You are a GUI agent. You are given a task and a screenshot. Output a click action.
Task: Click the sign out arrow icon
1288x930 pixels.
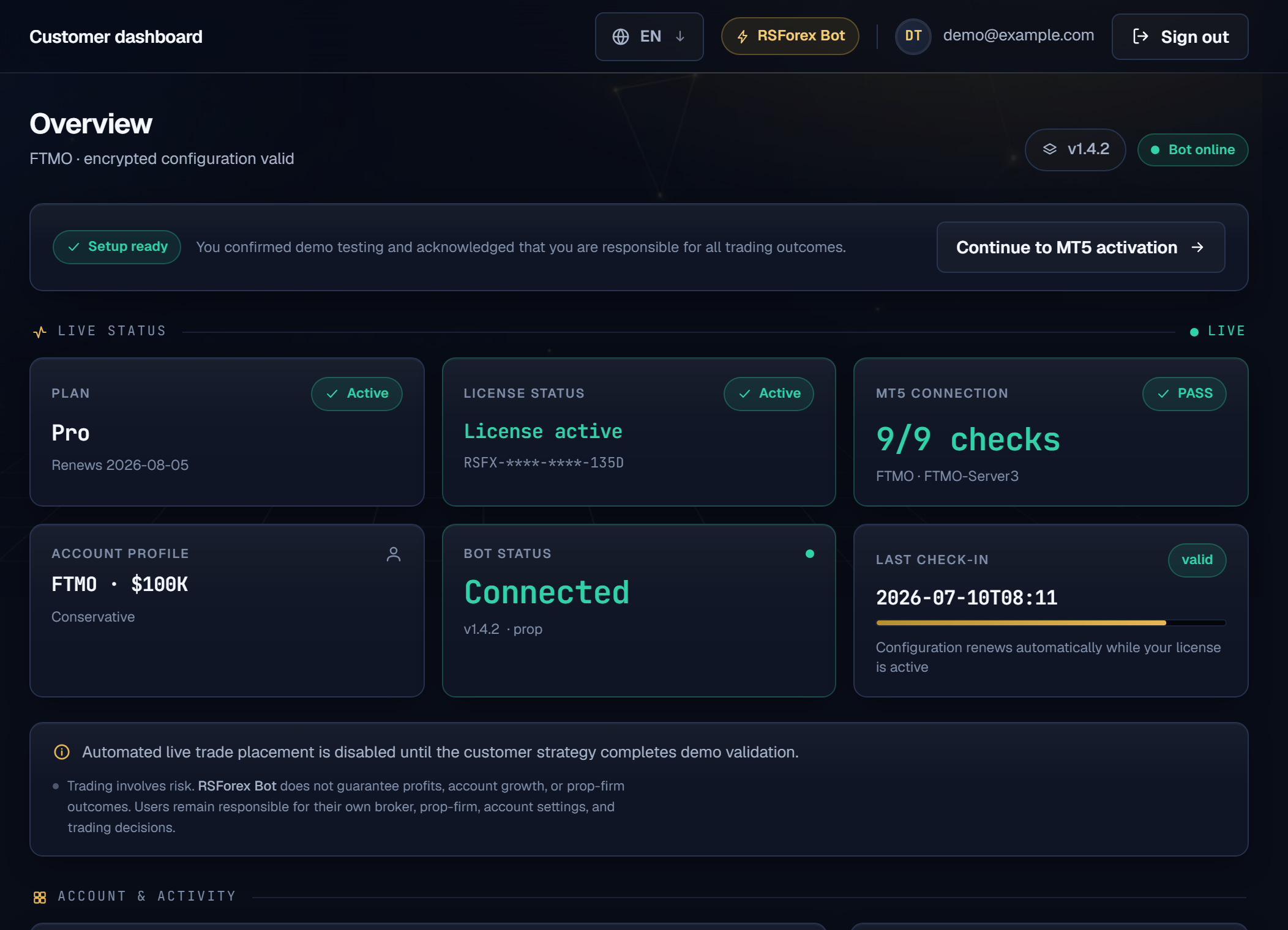click(x=1140, y=37)
